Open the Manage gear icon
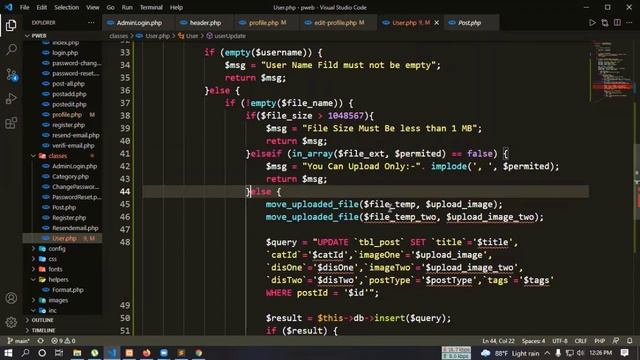 [x=11, y=322]
